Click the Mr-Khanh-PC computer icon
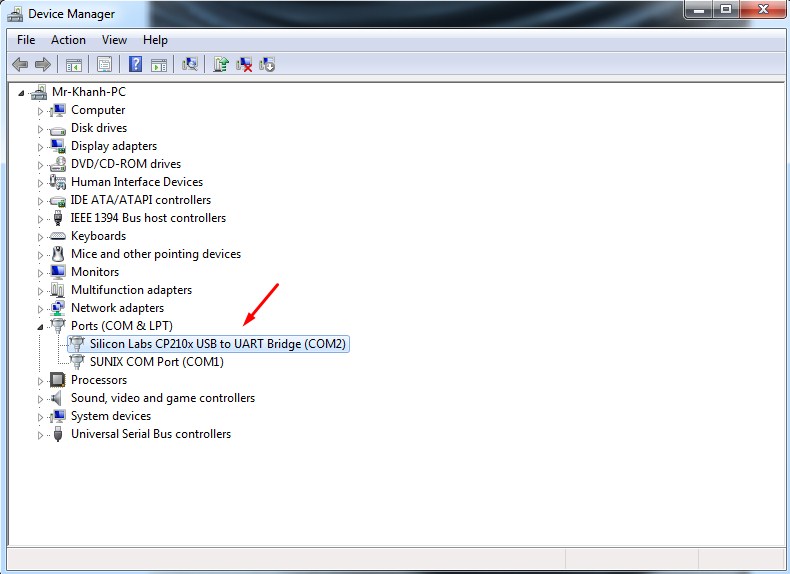 [x=39, y=92]
